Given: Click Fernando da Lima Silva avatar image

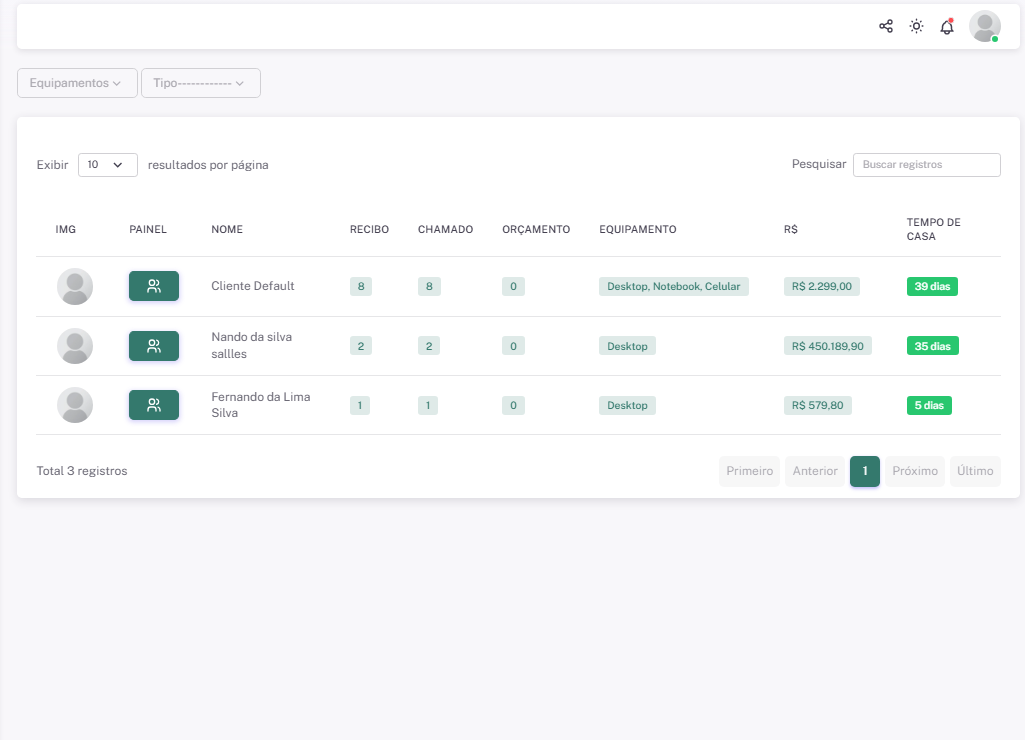Looking at the screenshot, I should (75, 405).
